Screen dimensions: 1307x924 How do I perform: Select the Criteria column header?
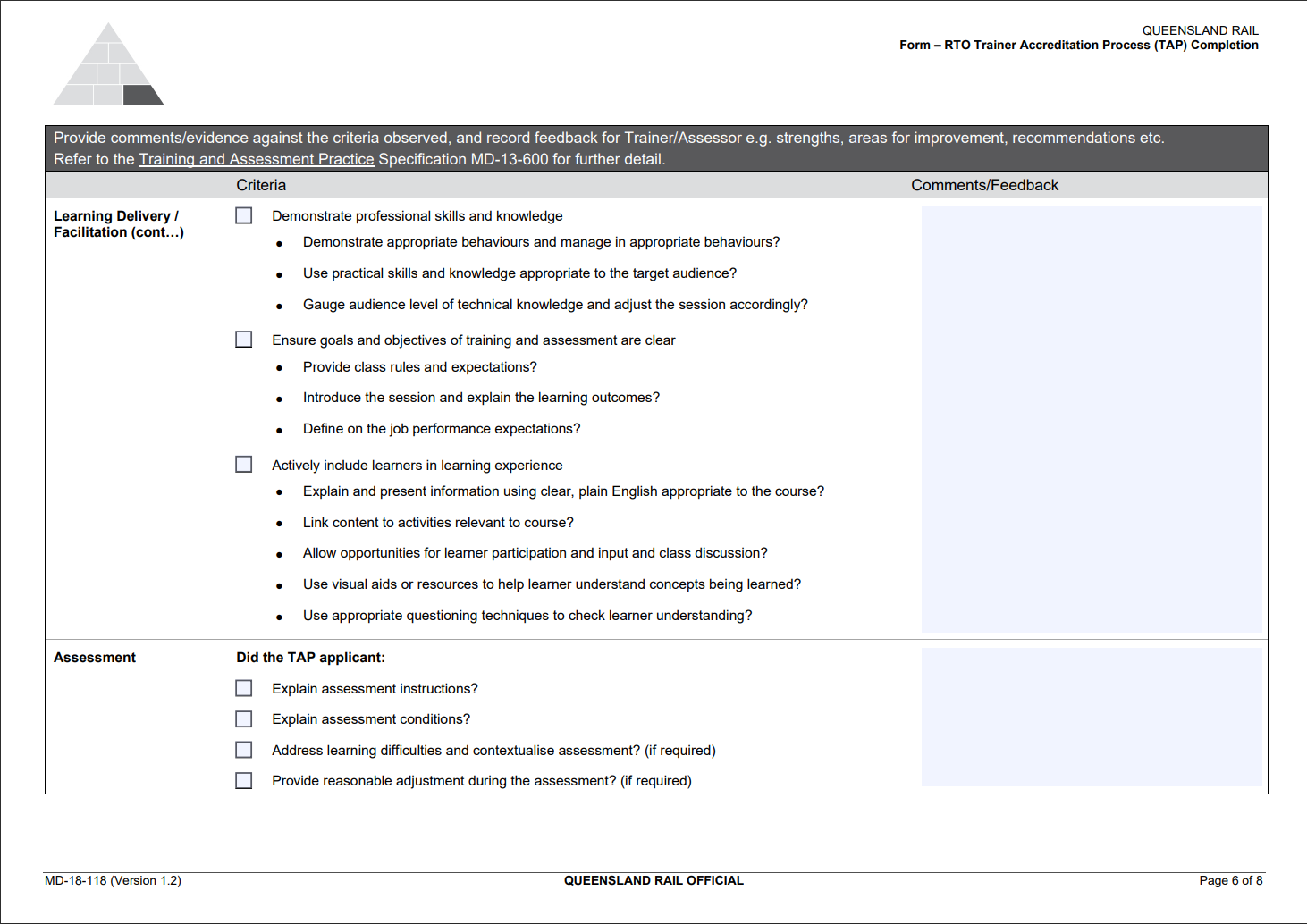click(261, 185)
